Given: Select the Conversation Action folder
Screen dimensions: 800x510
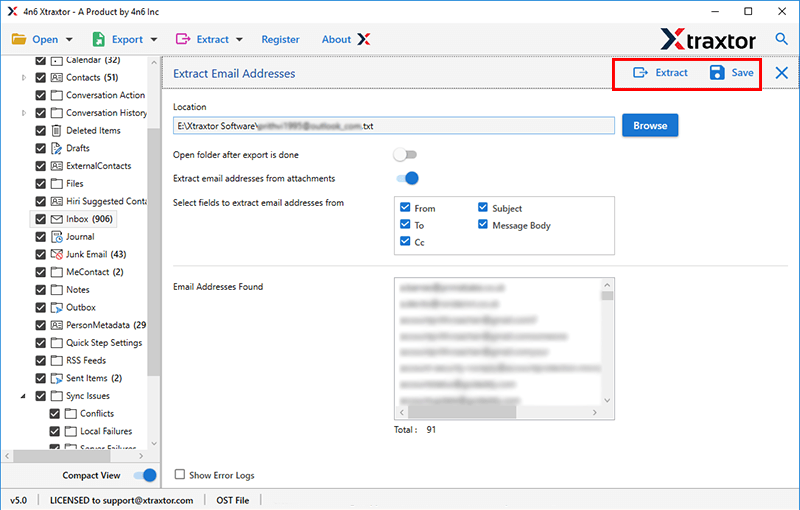Looking at the screenshot, I should (x=106, y=95).
